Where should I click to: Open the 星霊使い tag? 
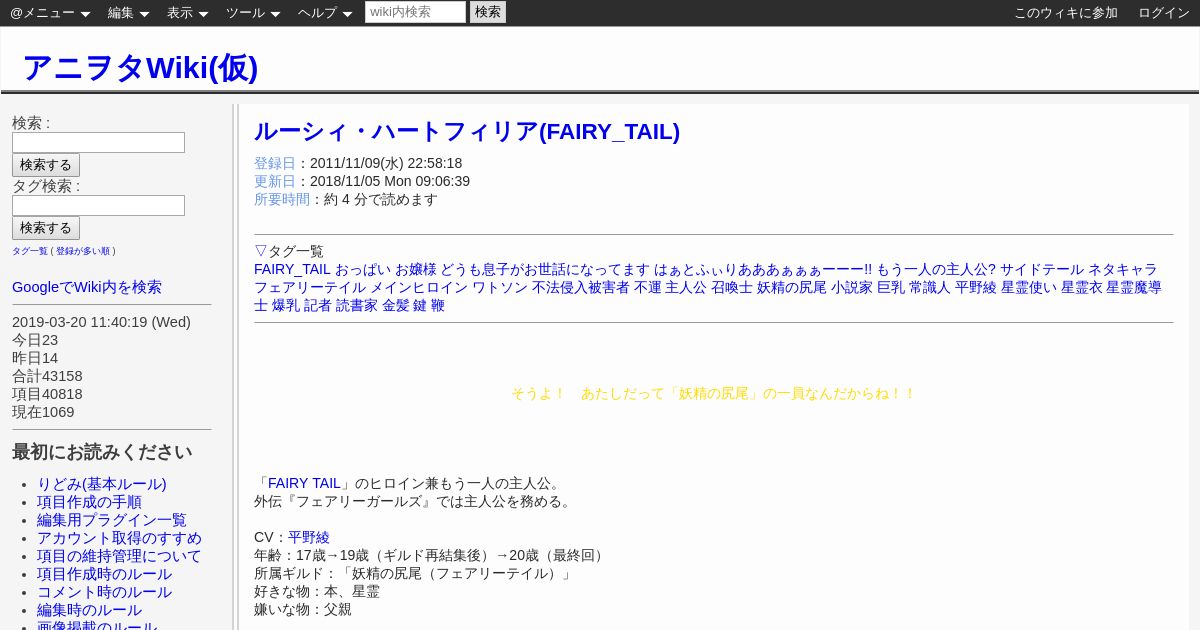(1029, 287)
